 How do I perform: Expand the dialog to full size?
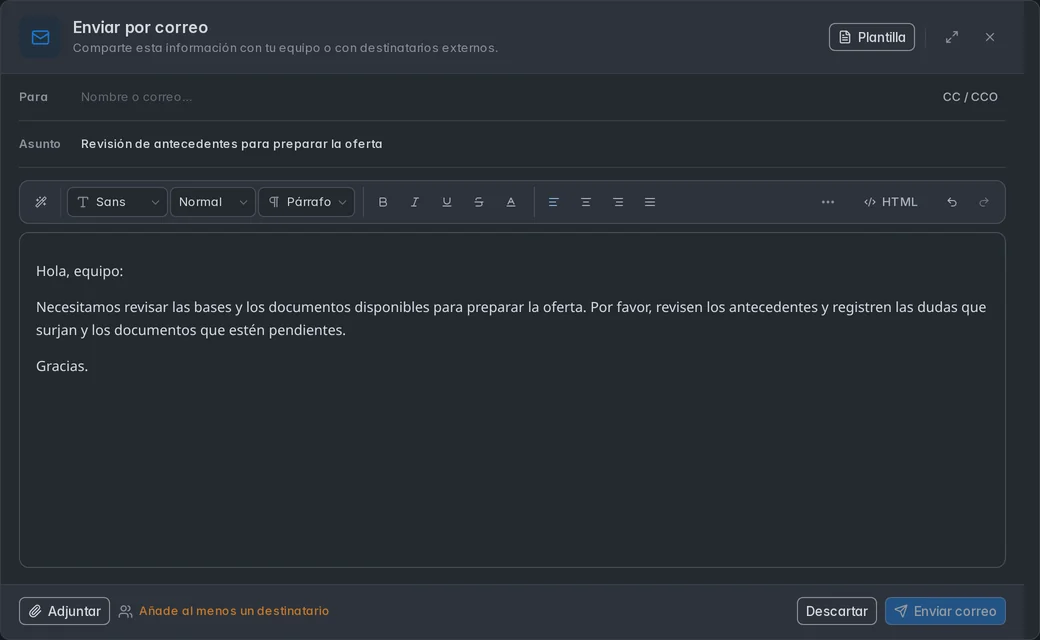coord(952,37)
